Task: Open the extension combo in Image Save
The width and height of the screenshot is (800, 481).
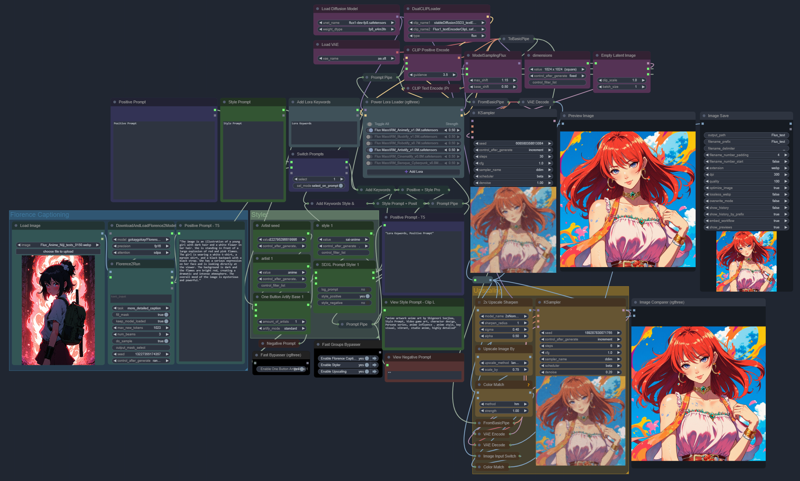Action: click(746, 168)
